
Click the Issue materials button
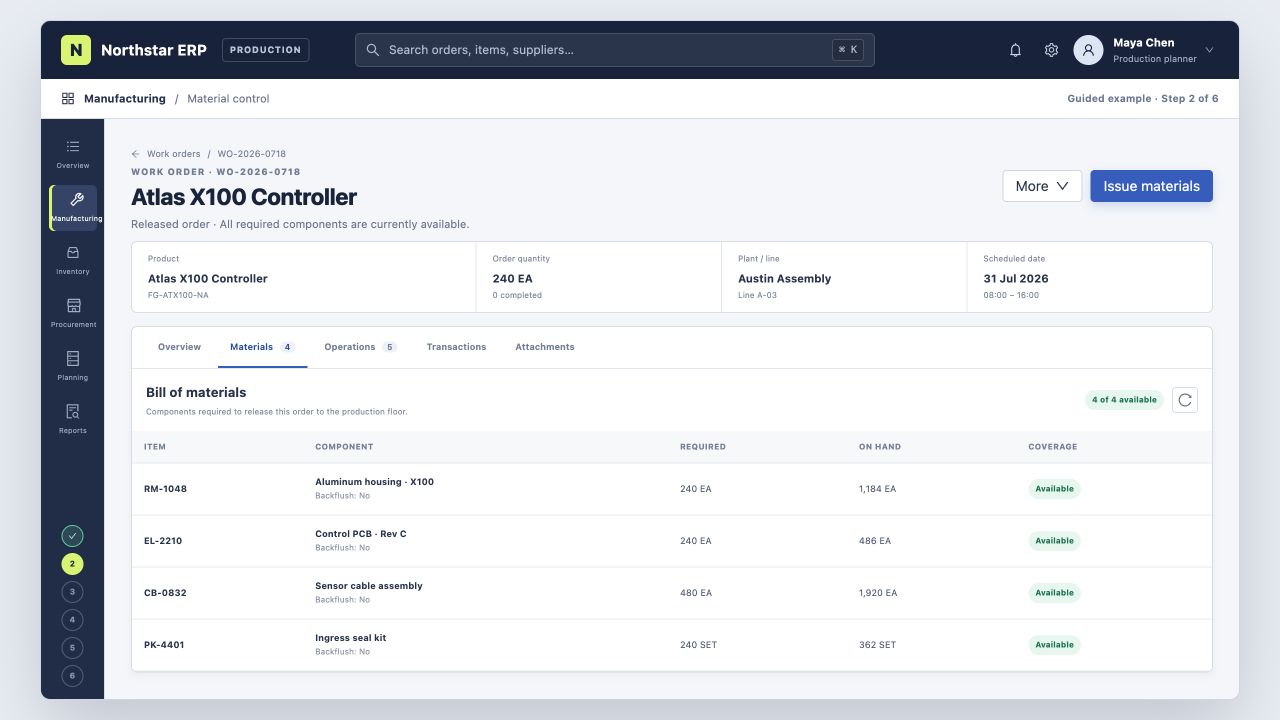coord(1151,186)
